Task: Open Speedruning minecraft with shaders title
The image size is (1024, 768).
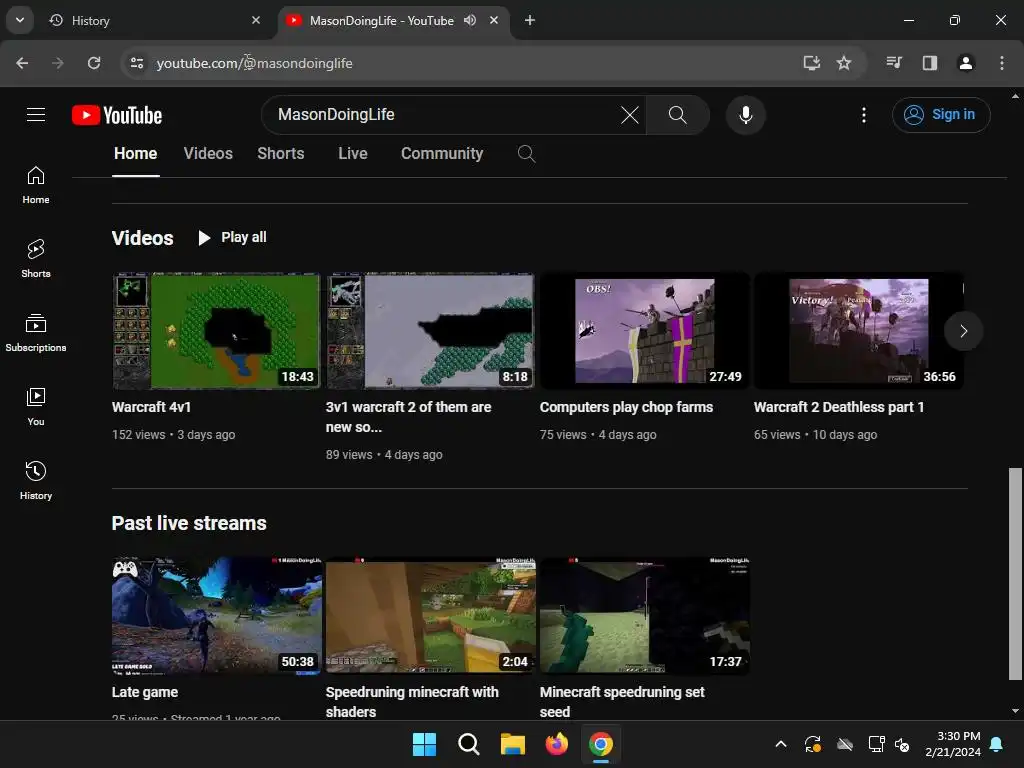Action: pyautogui.click(x=411, y=702)
